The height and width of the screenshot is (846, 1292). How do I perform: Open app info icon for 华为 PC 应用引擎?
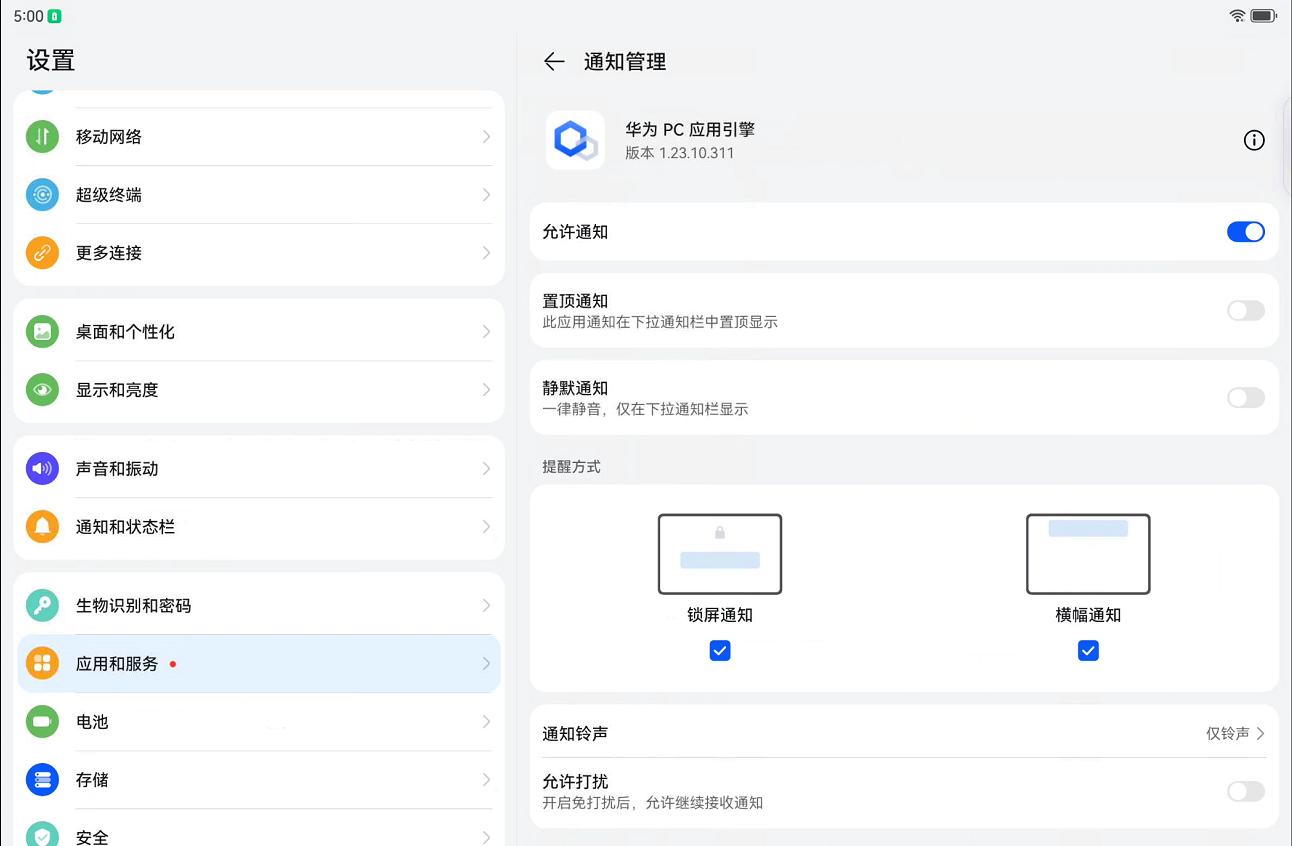[x=1254, y=140]
